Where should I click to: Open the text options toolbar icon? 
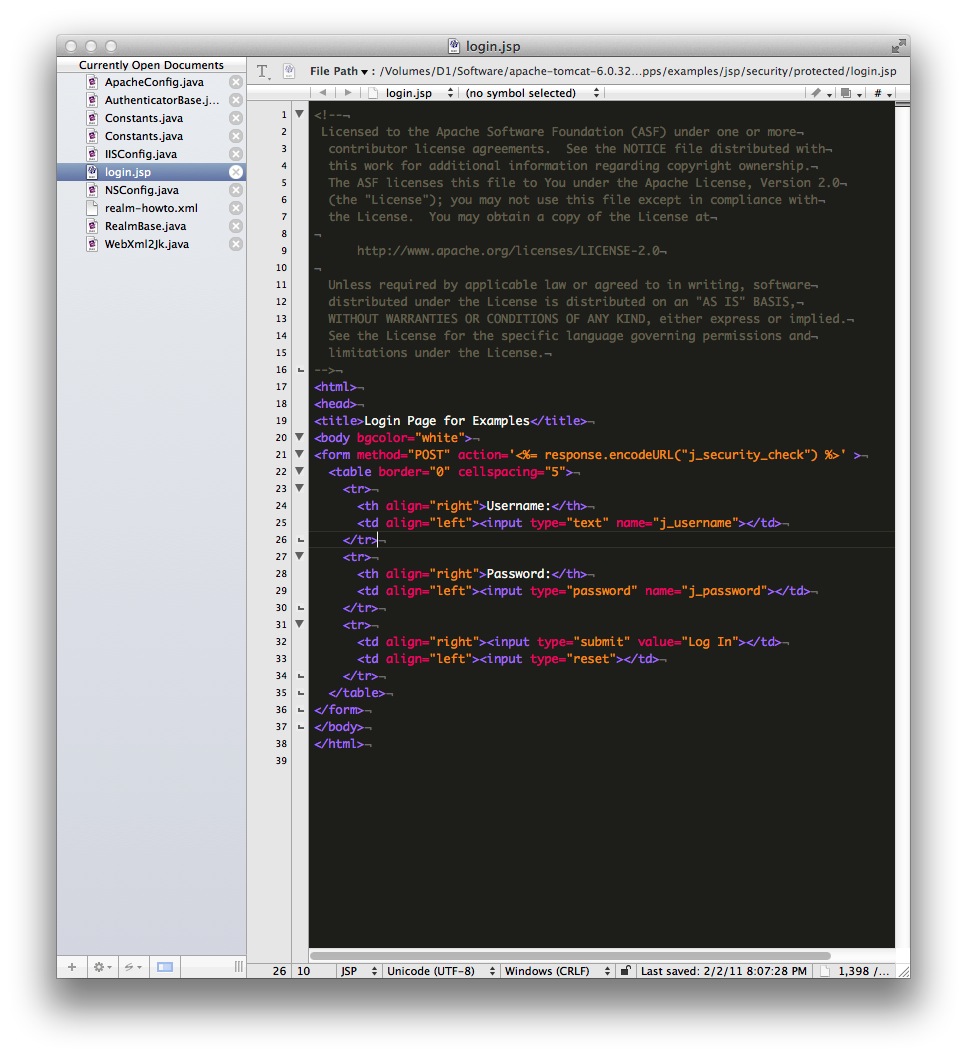click(x=263, y=71)
